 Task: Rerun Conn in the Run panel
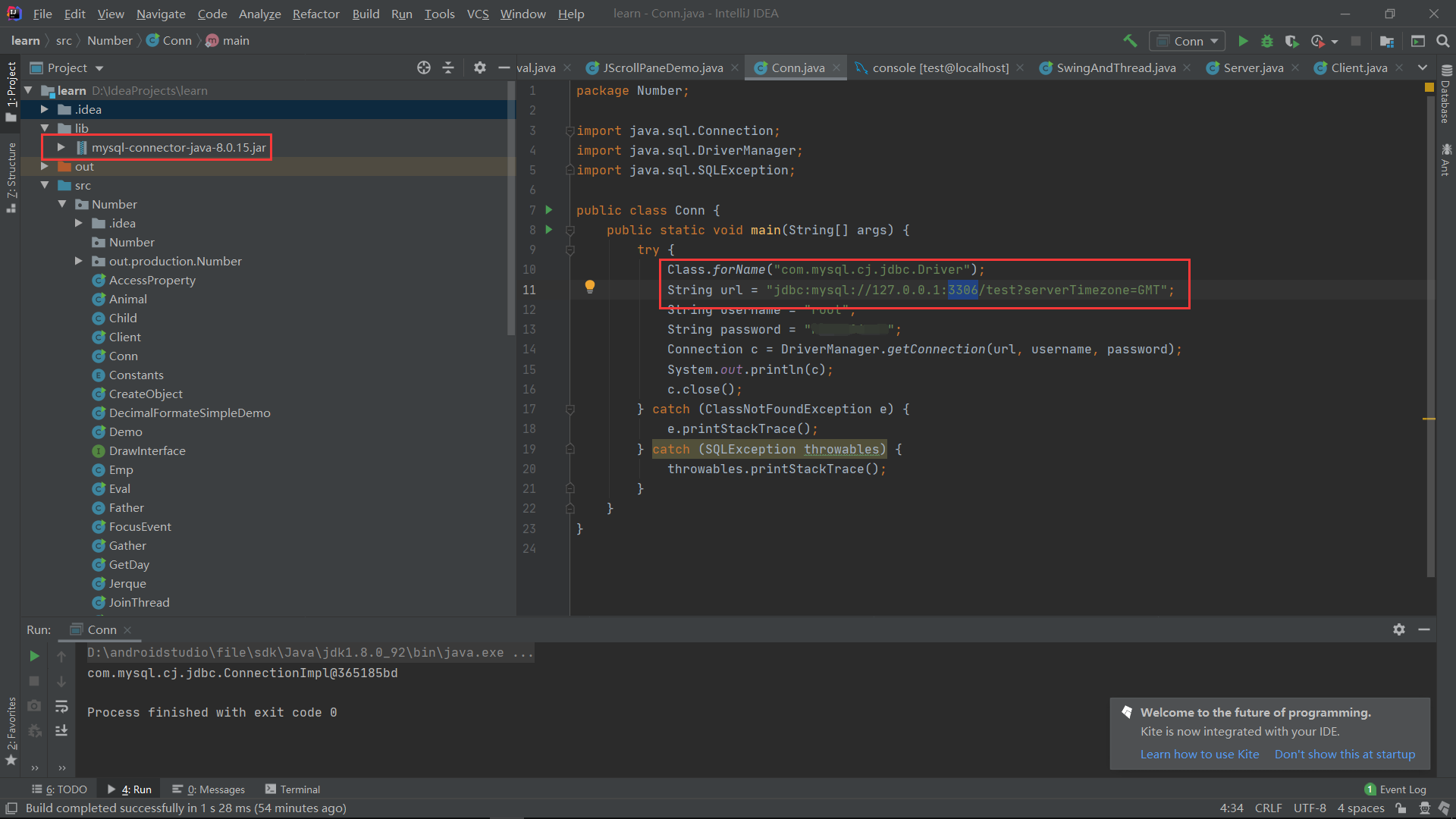click(x=34, y=655)
